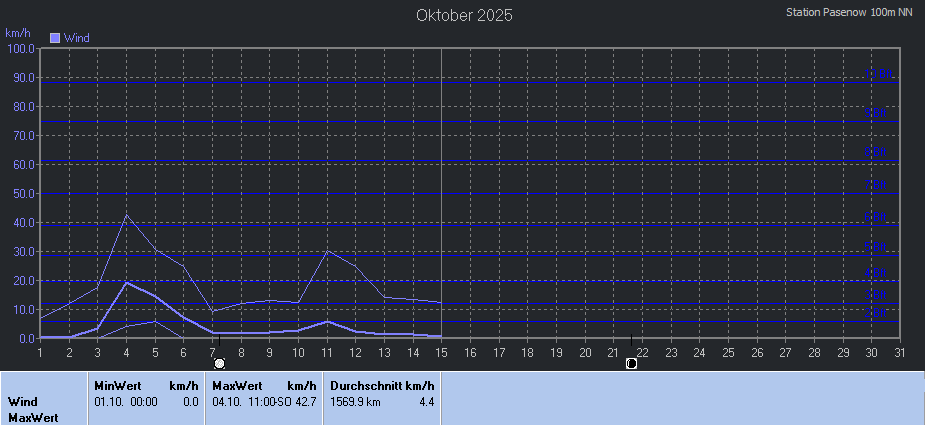Click the full moon icon below day 7

click(x=220, y=363)
